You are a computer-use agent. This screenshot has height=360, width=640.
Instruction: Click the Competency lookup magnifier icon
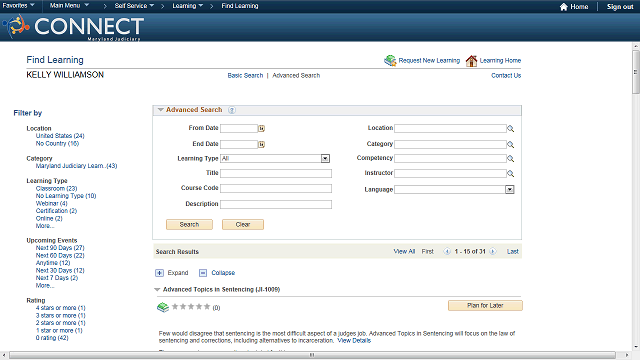pyautogui.click(x=510, y=158)
